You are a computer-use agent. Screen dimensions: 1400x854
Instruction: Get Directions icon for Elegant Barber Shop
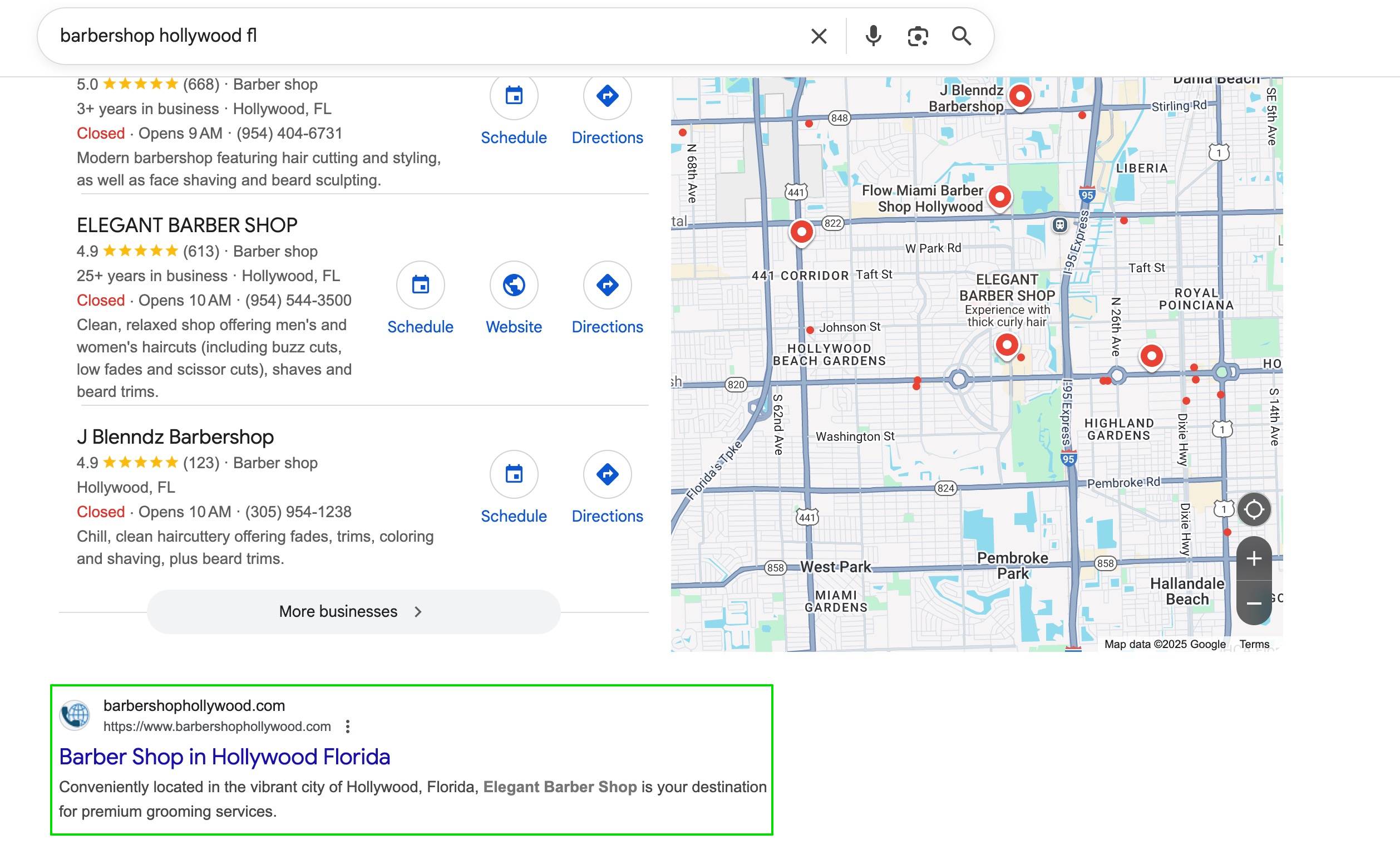(608, 285)
